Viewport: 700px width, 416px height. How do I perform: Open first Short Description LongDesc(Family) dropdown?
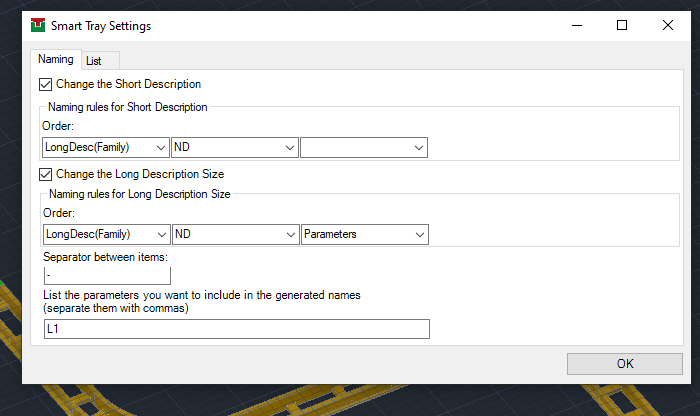[106, 147]
